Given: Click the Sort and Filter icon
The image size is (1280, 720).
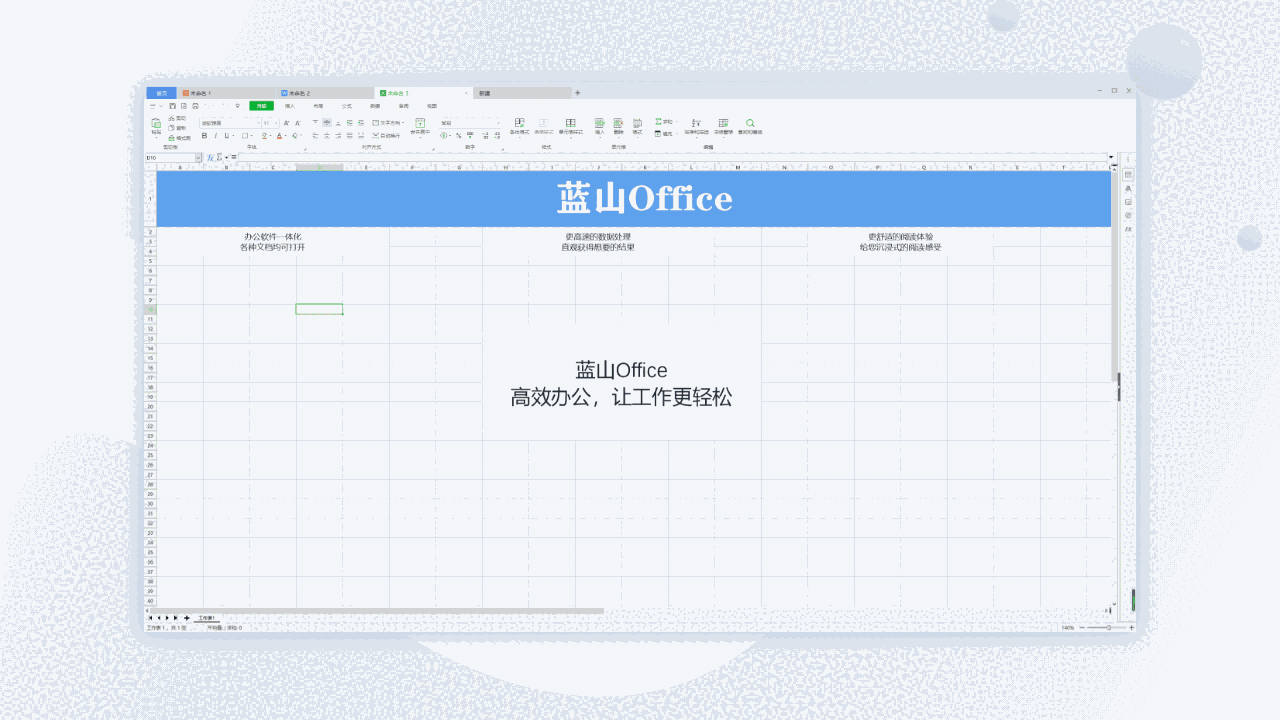Looking at the screenshot, I should coord(696,124).
